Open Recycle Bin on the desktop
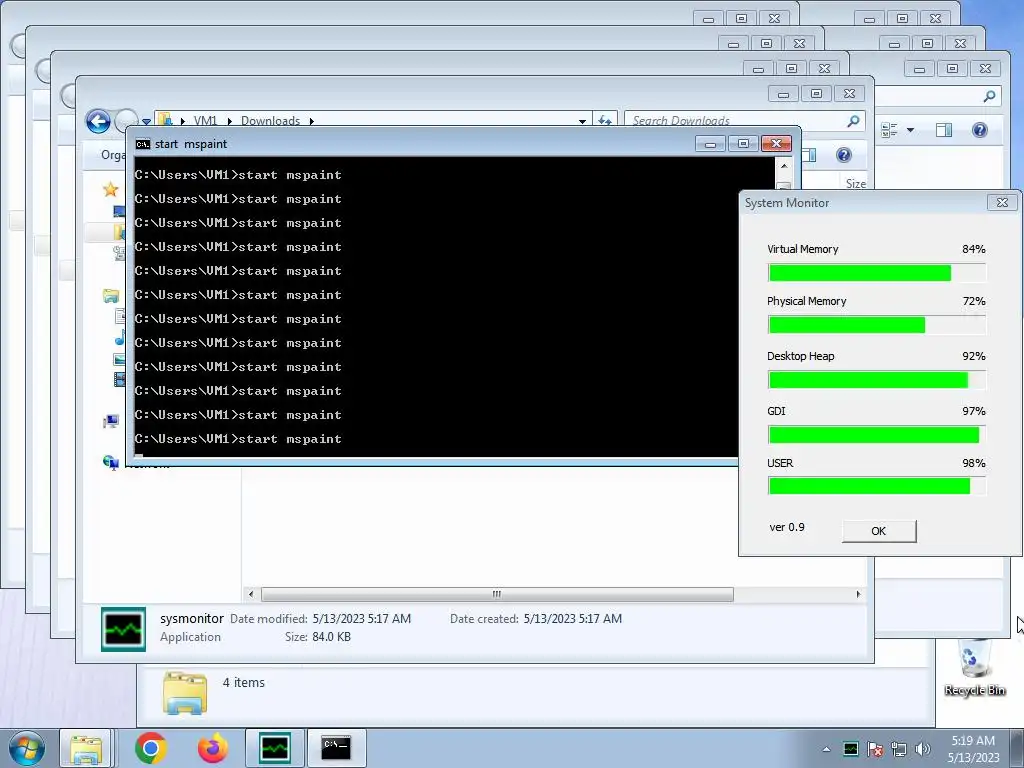Image resolution: width=1024 pixels, height=768 pixels. pos(974,667)
